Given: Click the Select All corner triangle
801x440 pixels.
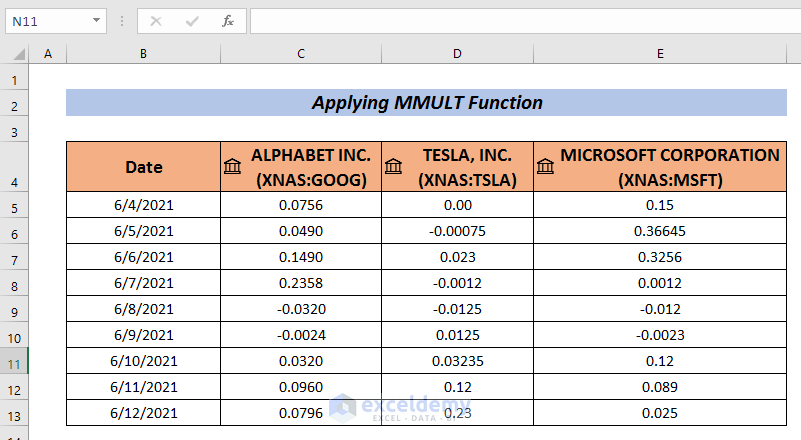Looking at the screenshot, I should tap(19, 54).
